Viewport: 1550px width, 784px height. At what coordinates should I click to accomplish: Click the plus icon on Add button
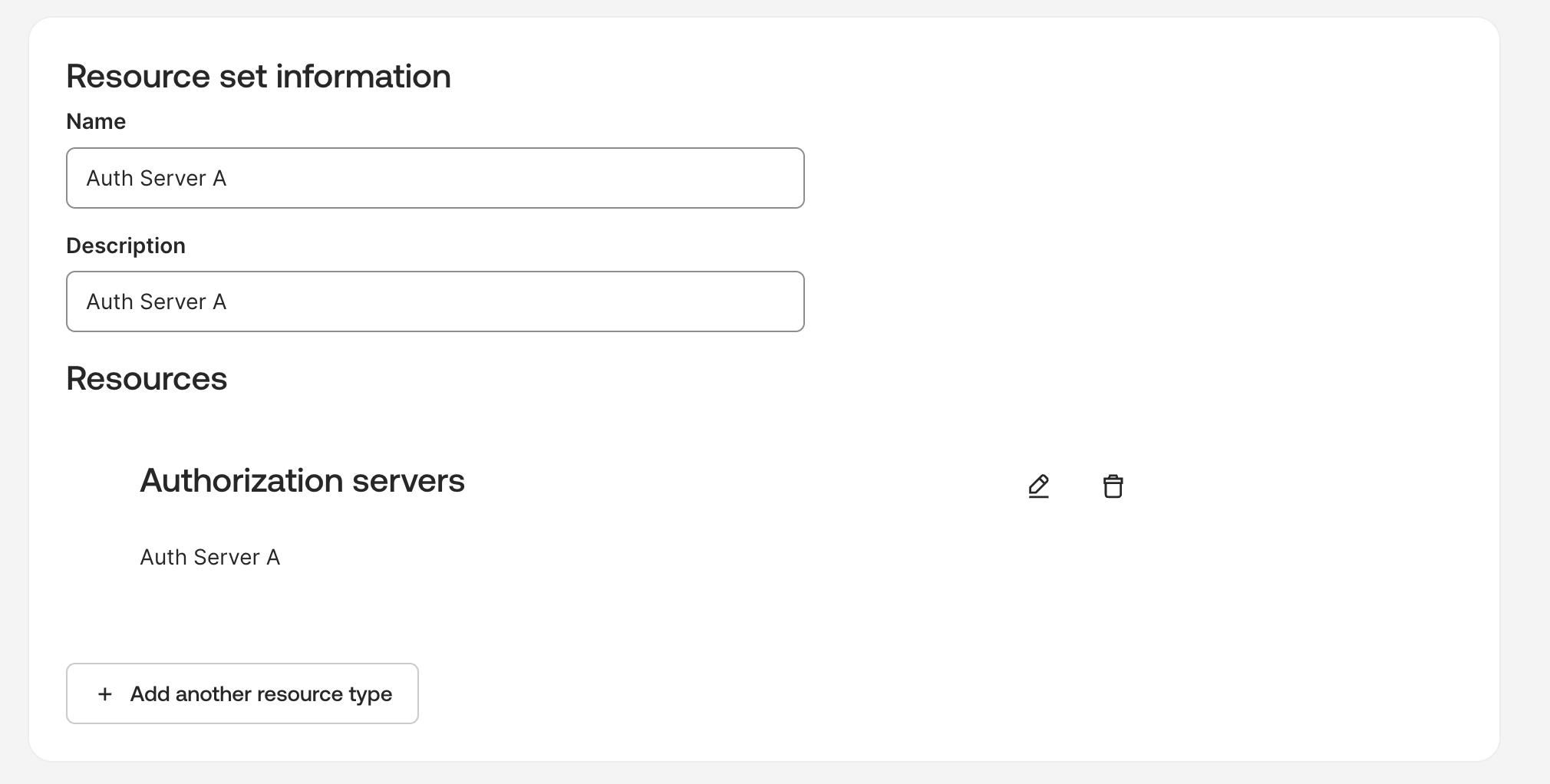tap(105, 694)
